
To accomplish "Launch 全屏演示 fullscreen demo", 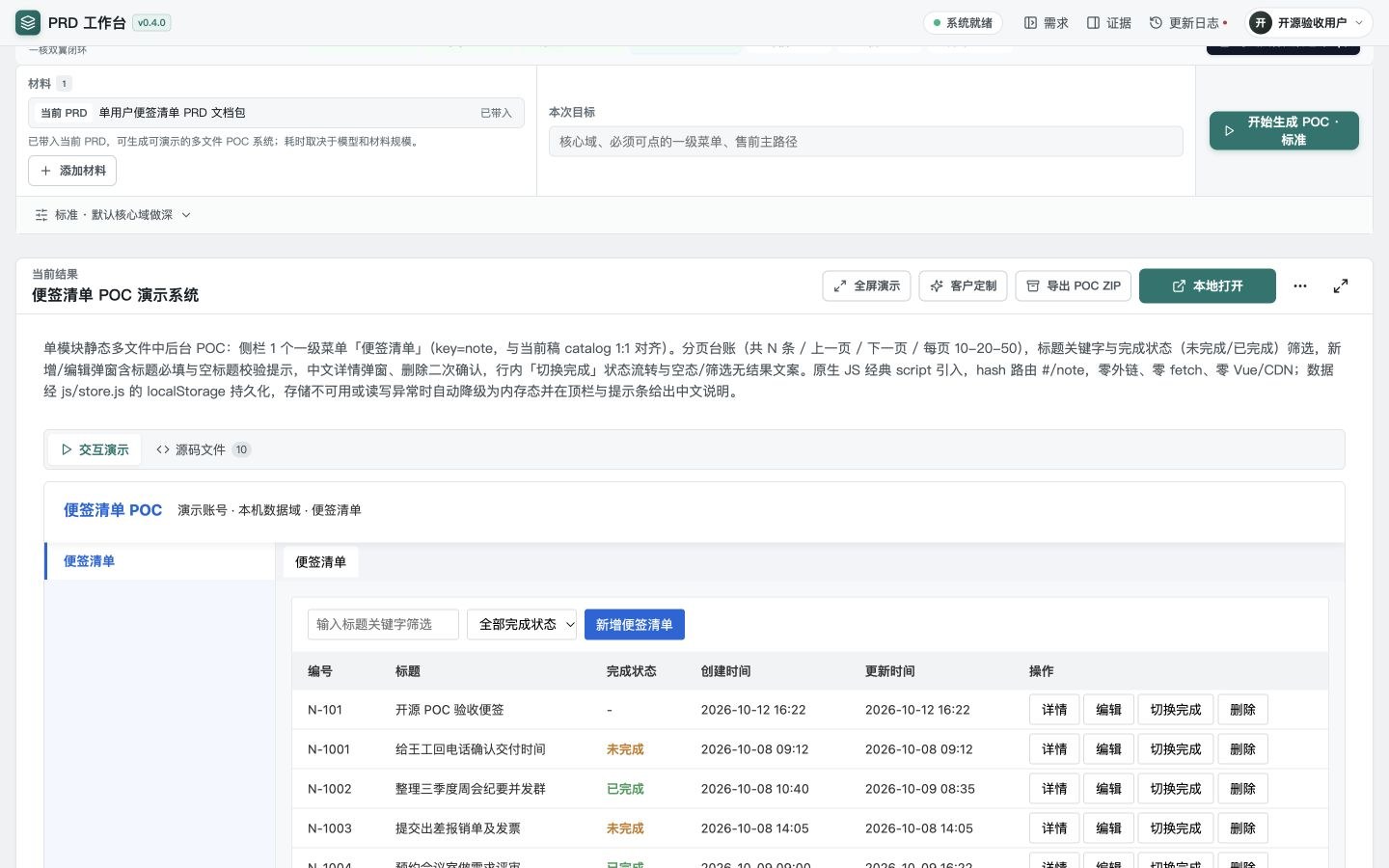I will (x=866, y=286).
